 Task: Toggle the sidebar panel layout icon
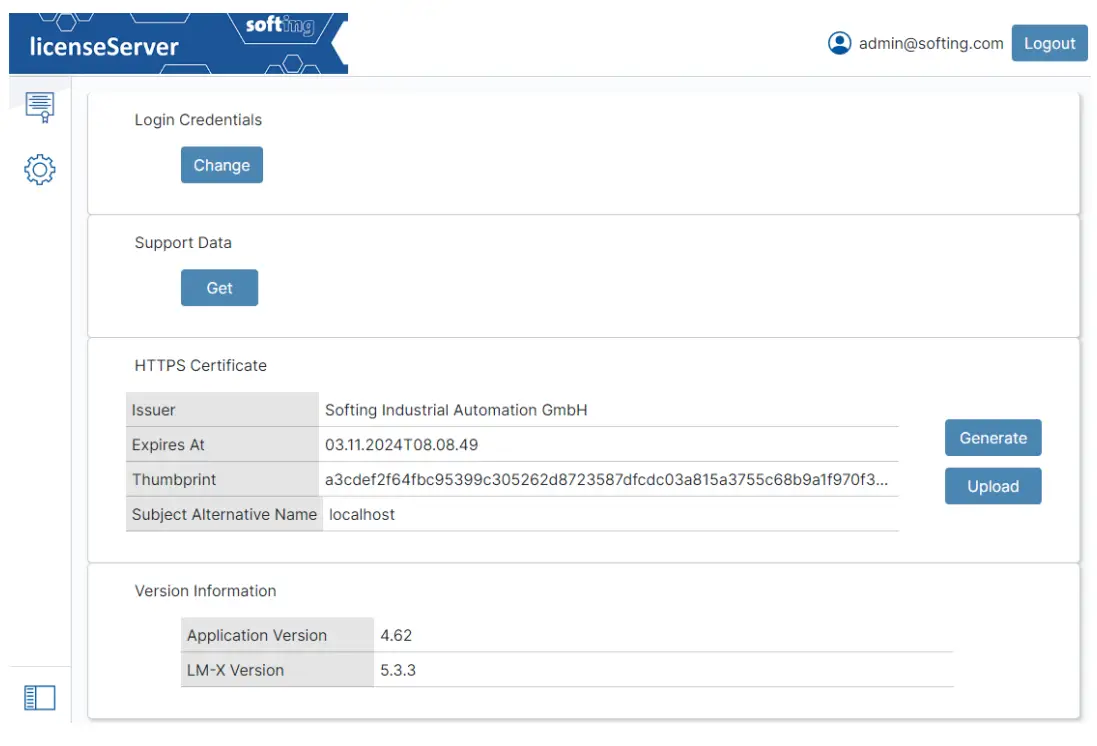click(39, 697)
